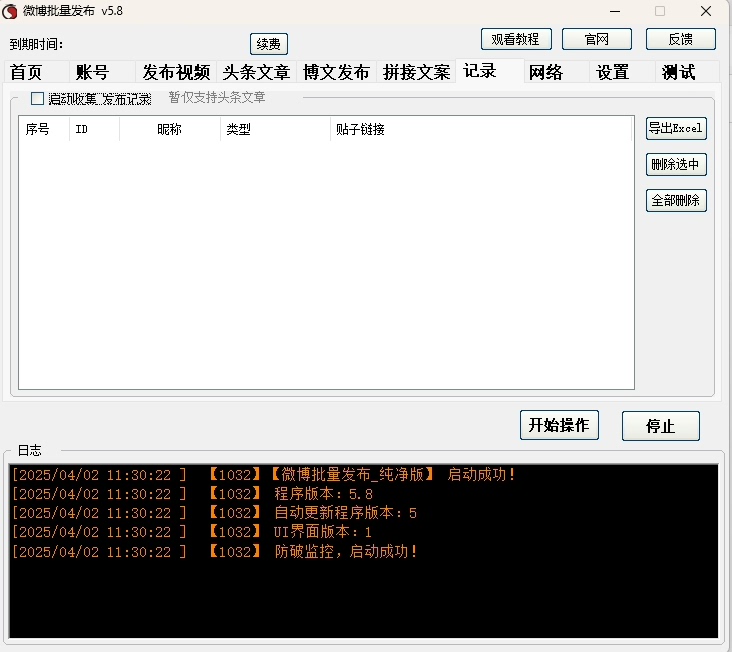This screenshot has height=652, width=732.
Task: Click the Weibo app logo icon
Action: (x=10, y=11)
